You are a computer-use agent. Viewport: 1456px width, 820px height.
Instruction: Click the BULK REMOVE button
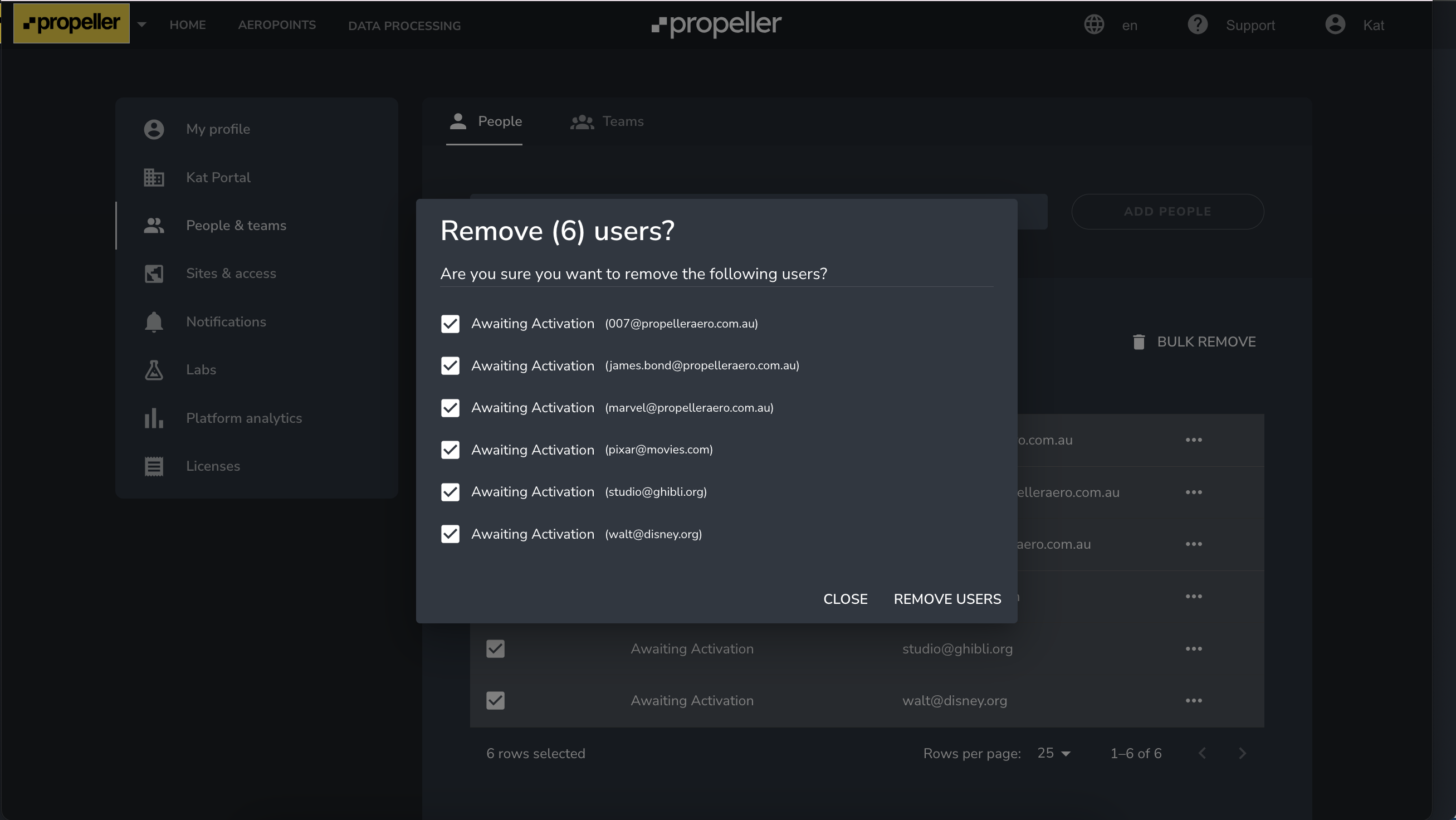click(x=1194, y=342)
